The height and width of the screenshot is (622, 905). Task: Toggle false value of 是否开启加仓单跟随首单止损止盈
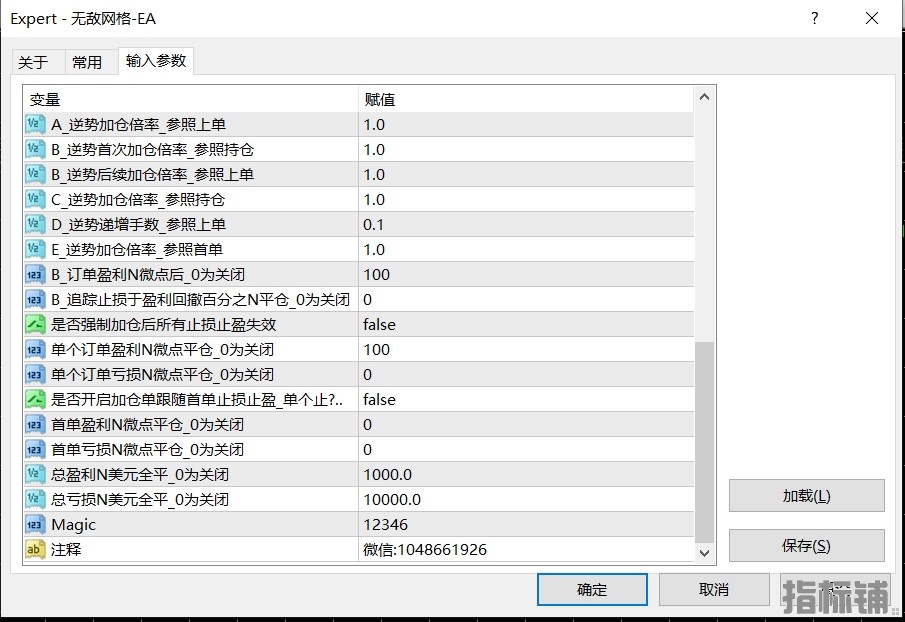point(379,400)
